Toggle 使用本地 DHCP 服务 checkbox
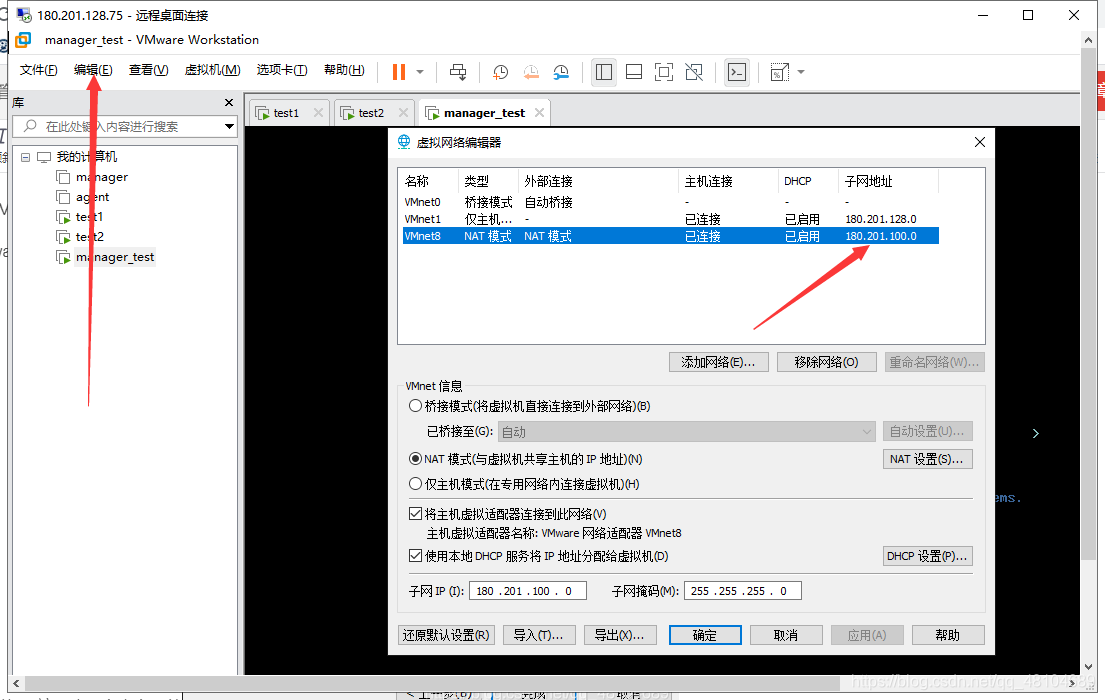 415,556
